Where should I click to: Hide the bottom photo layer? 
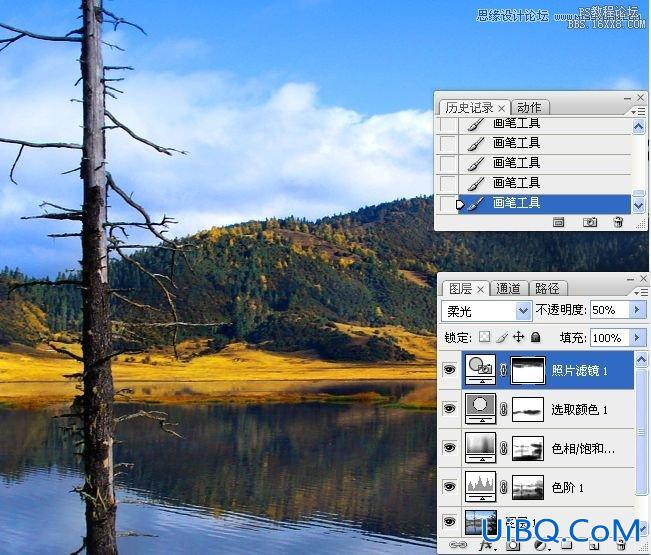(449, 521)
